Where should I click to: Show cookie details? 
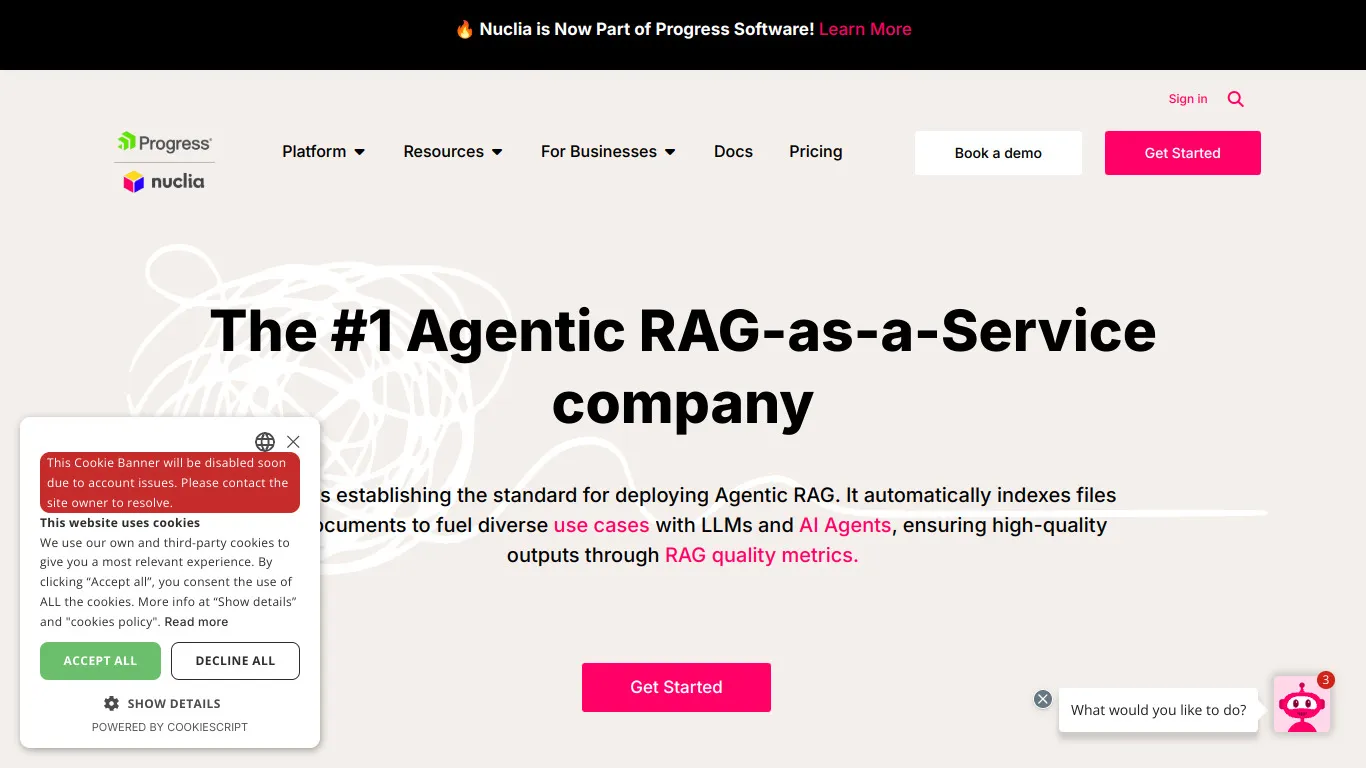tap(162, 704)
